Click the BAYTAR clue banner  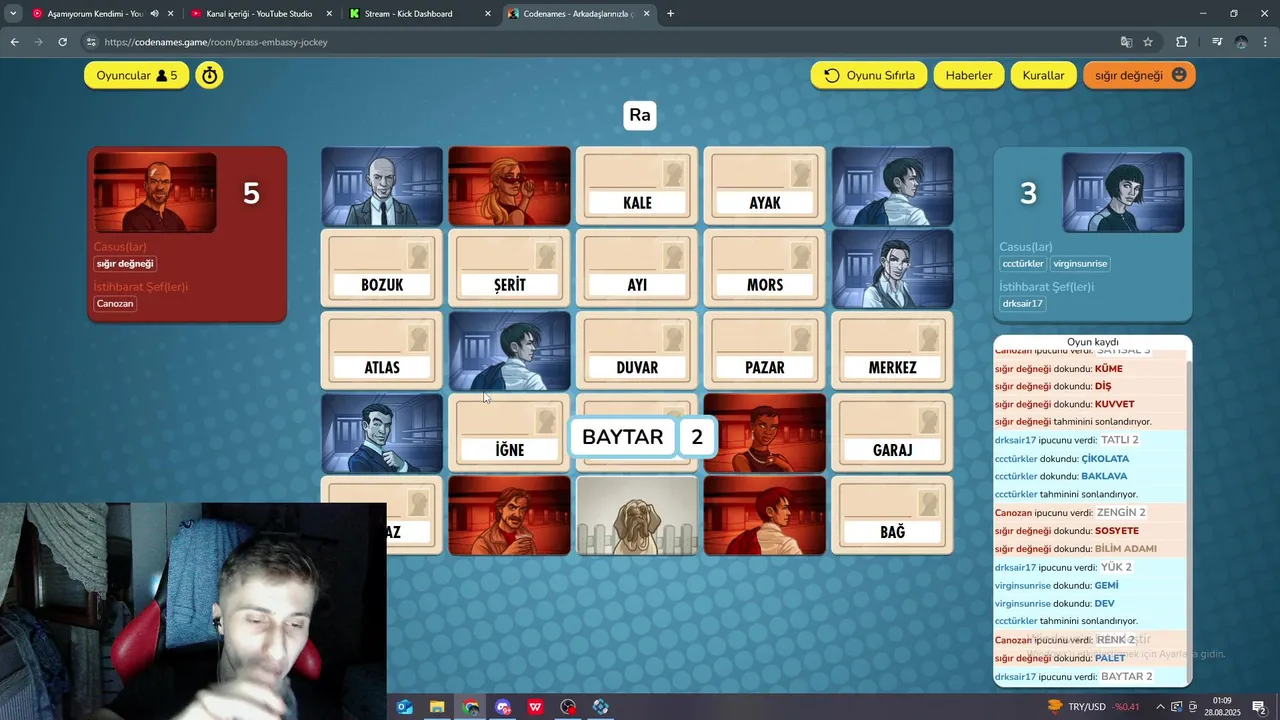point(622,437)
